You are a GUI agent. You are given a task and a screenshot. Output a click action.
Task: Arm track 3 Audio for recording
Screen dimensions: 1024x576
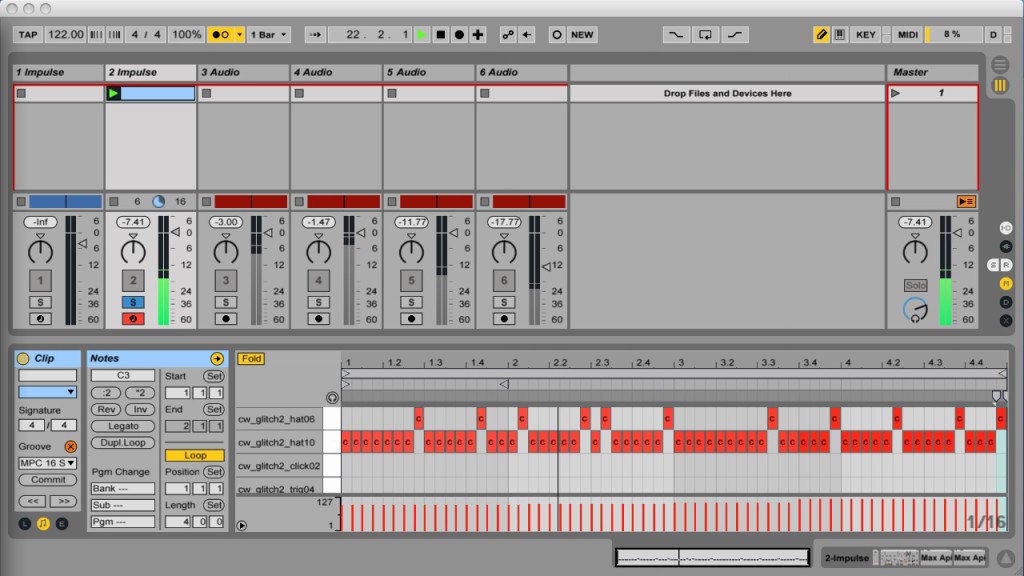[x=226, y=319]
